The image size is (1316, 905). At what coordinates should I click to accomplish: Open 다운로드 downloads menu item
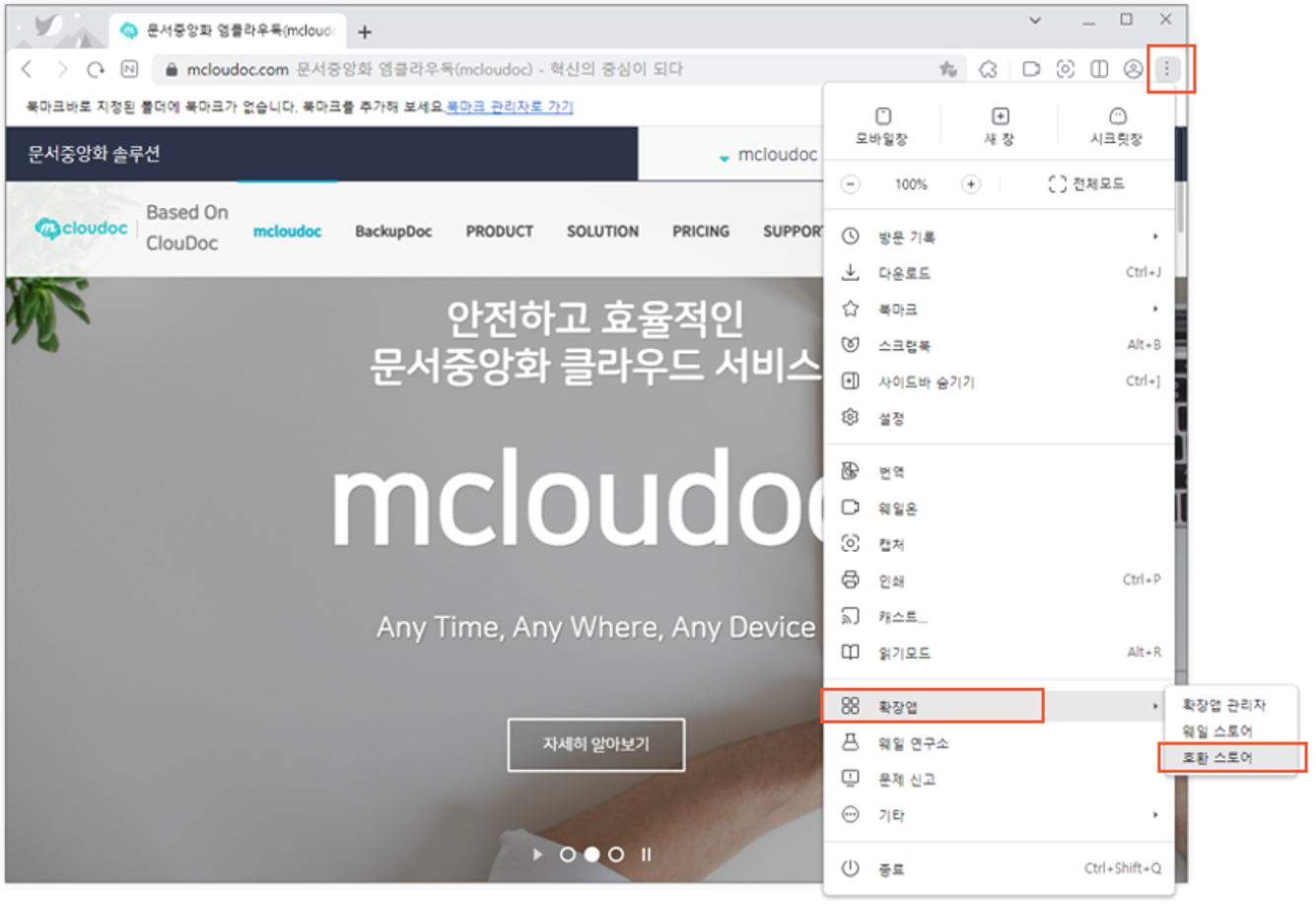[999, 273]
